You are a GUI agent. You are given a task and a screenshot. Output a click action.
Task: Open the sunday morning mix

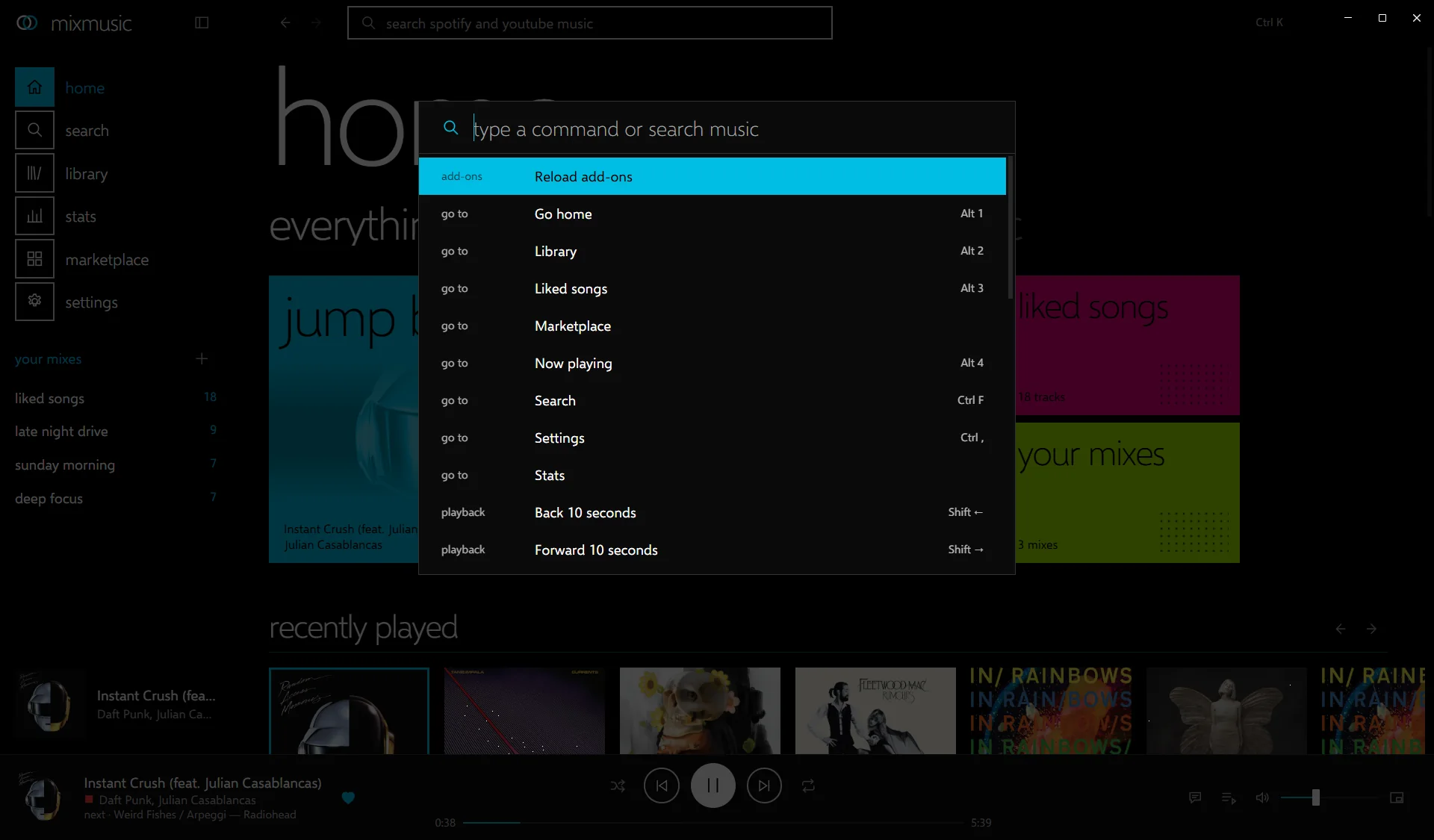116,464
